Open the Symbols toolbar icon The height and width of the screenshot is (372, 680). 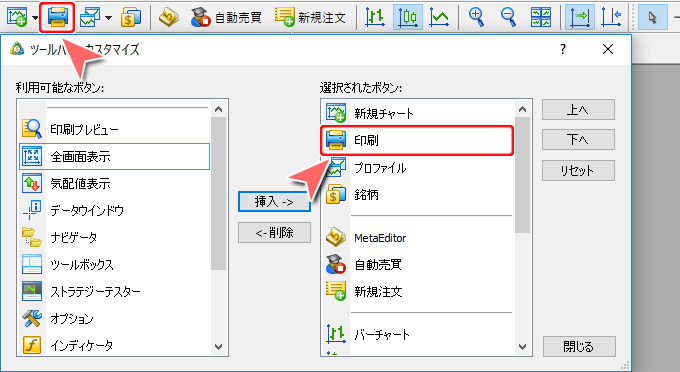[131, 17]
